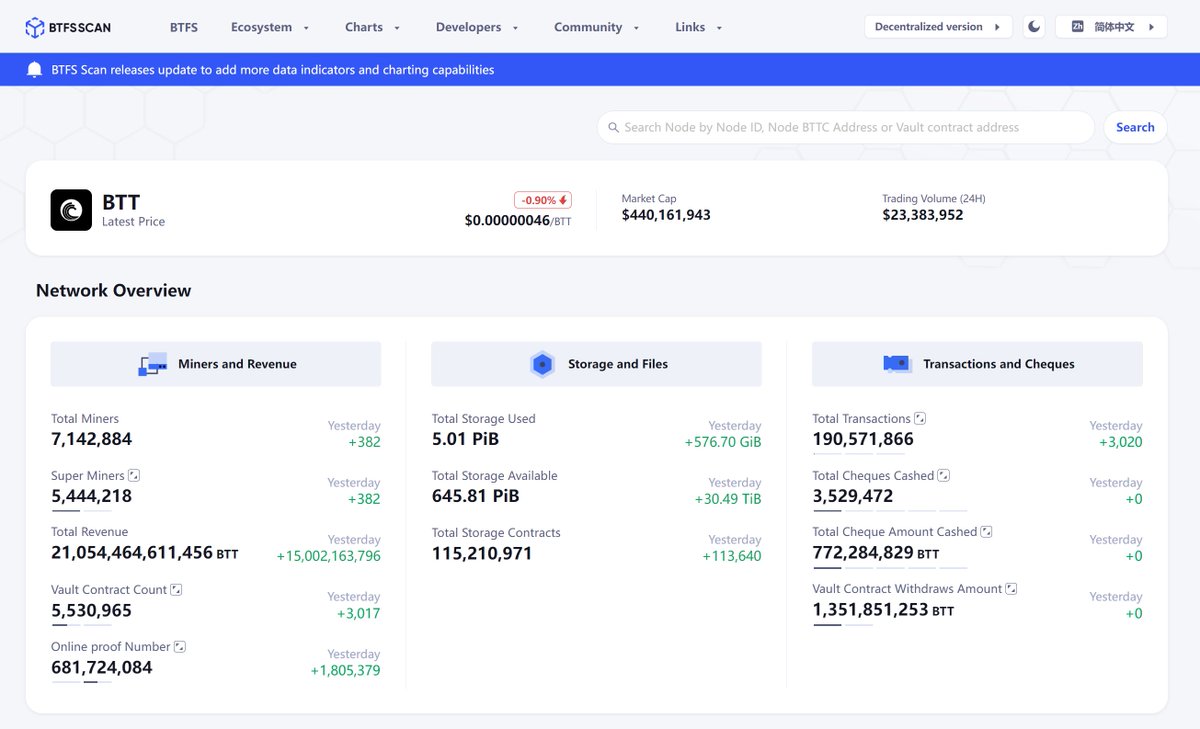Click the BTFS Scan update announcement banner text
Screen dimensions: 1200x729
point(273,70)
